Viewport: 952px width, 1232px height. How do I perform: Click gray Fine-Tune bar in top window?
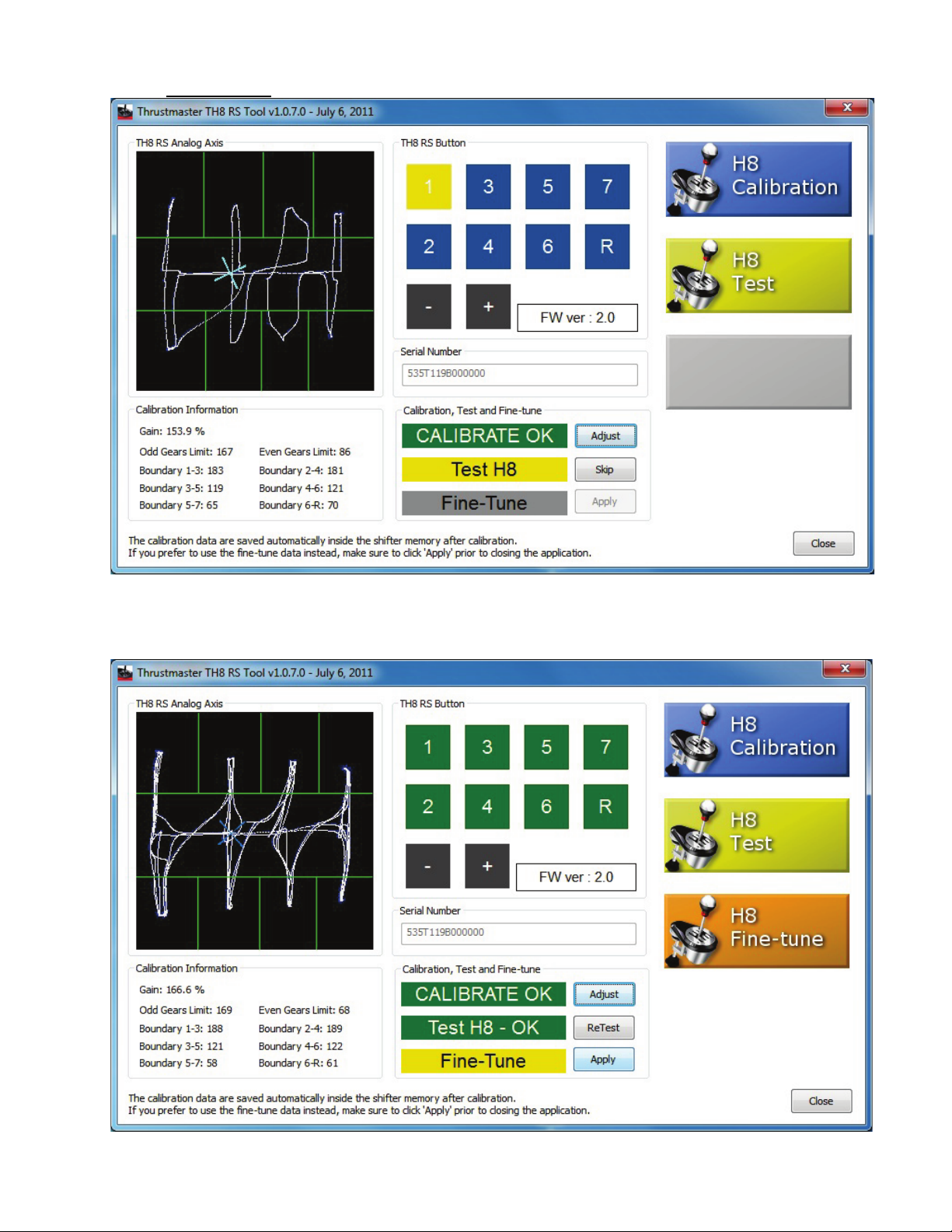pos(484,503)
